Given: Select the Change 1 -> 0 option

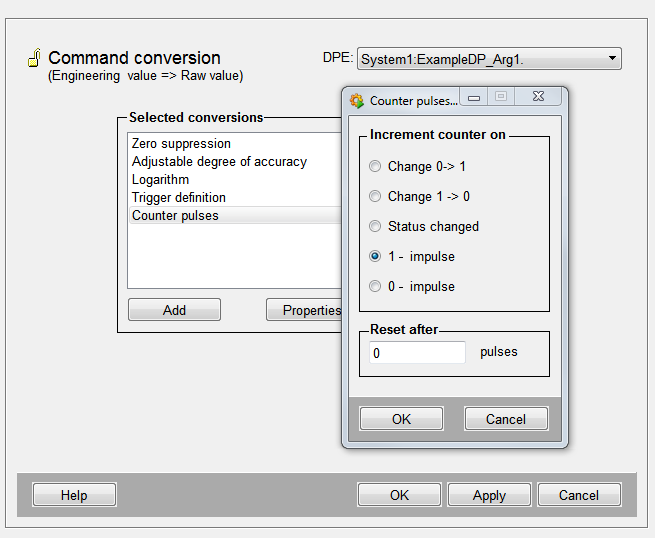Looking at the screenshot, I should pyautogui.click(x=376, y=197).
